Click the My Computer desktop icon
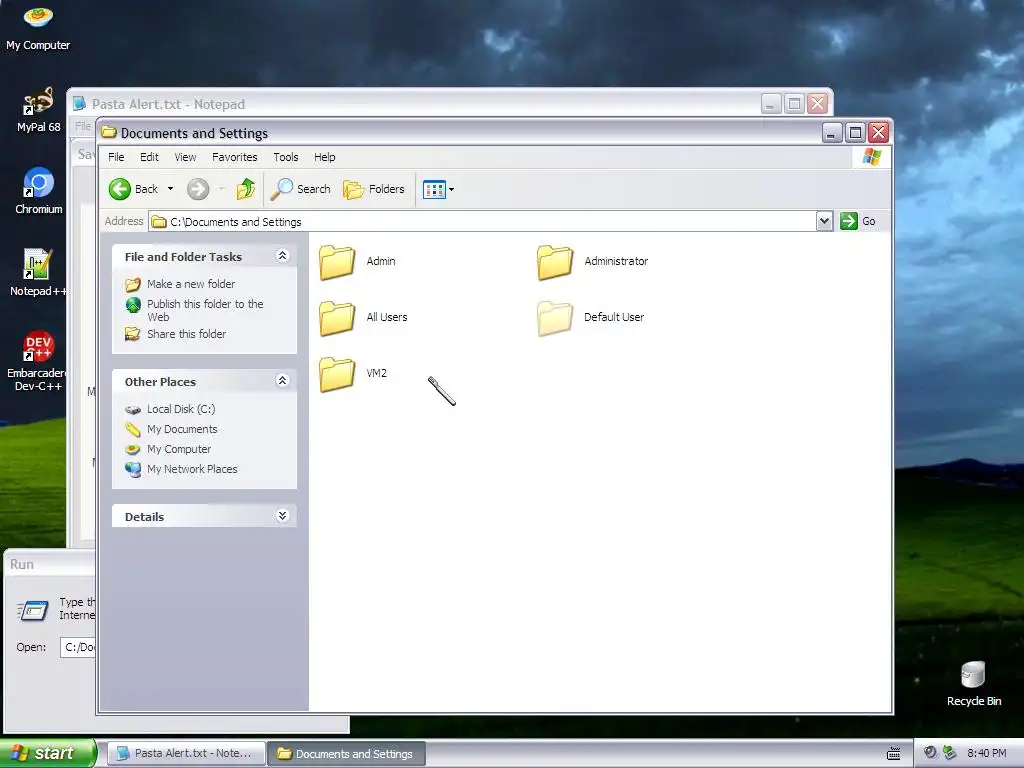 (38, 27)
